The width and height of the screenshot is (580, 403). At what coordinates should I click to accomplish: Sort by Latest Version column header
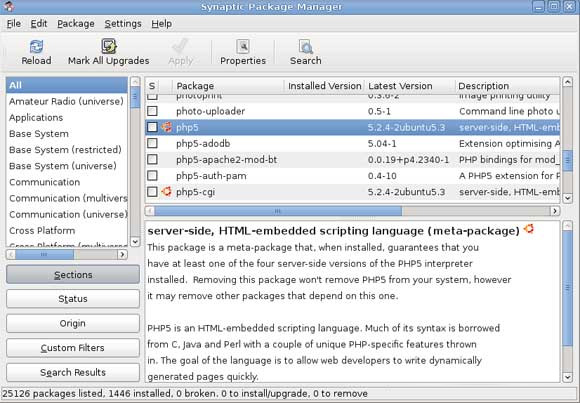pyautogui.click(x=409, y=86)
